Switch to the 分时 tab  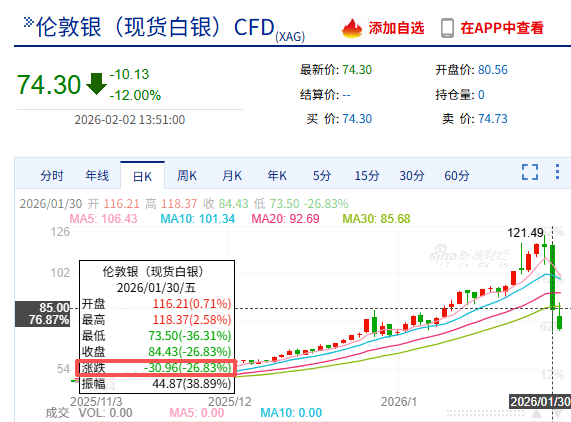point(52,176)
